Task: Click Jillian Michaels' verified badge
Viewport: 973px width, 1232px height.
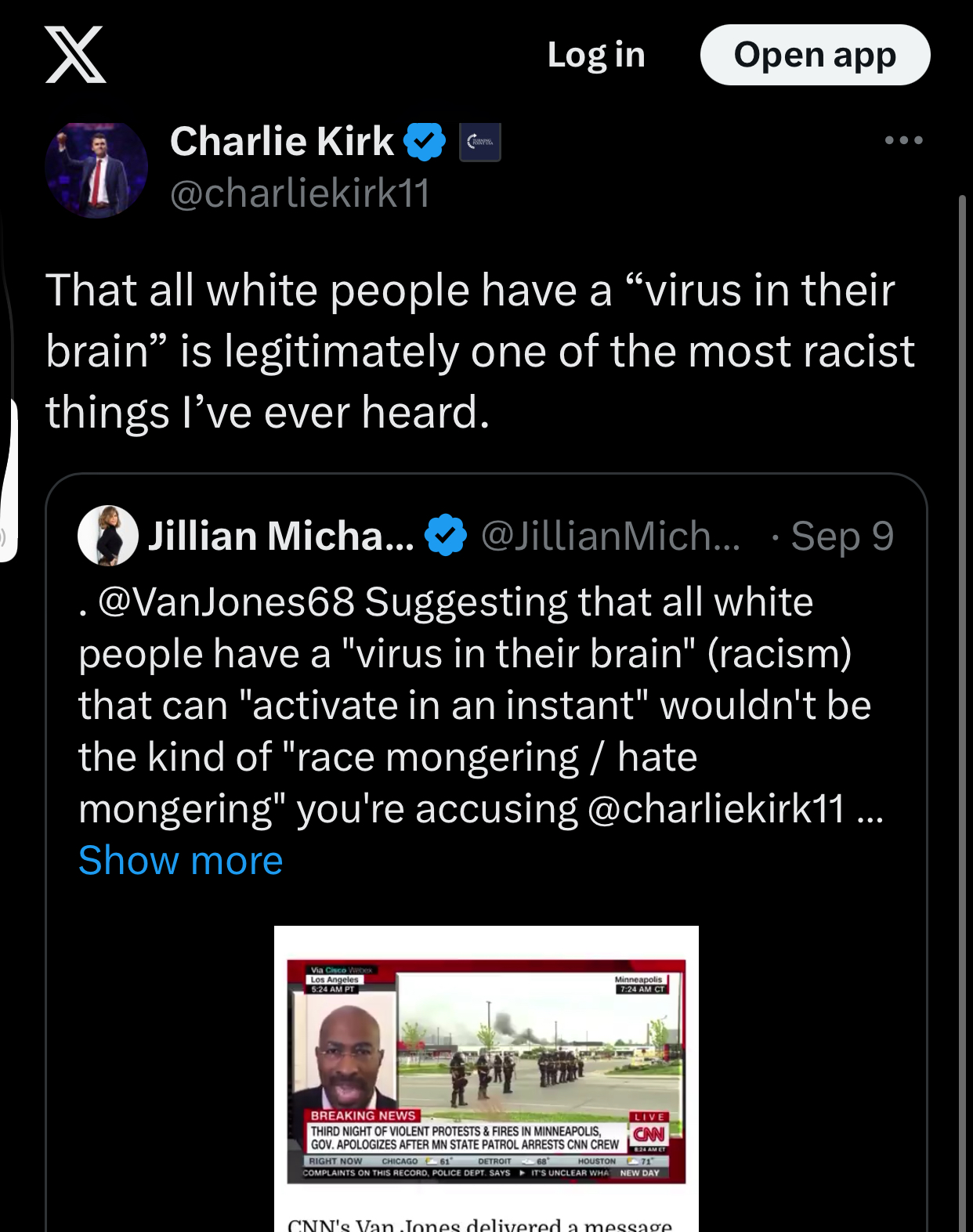Action: click(x=446, y=536)
